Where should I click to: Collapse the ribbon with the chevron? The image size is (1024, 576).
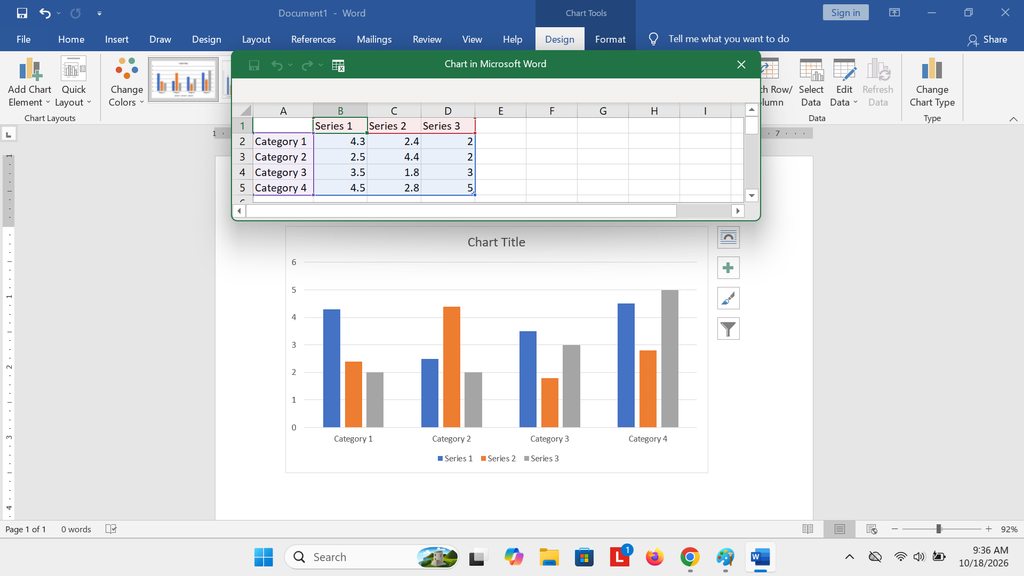click(1013, 119)
